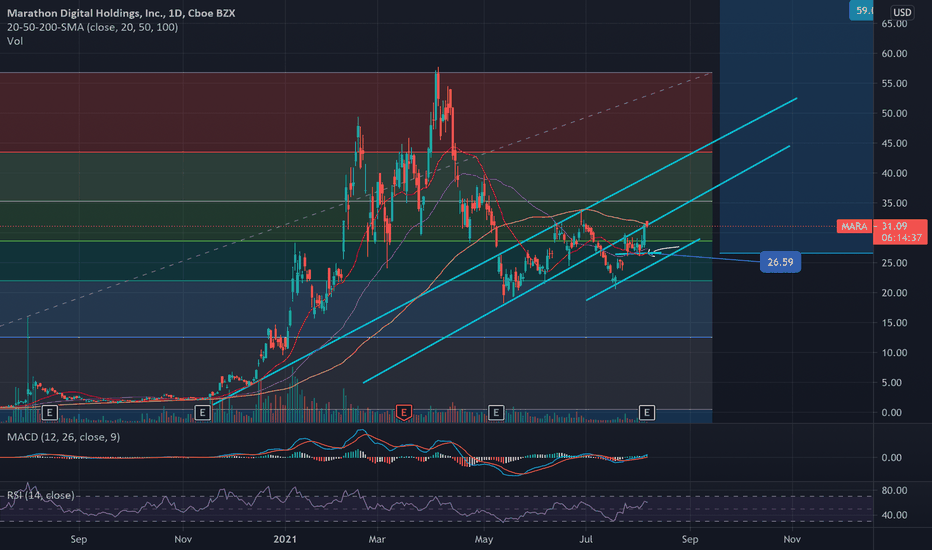Open earnings E marker above the May label
Viewport: 932px width, 550px height.
tap(496, 412)
